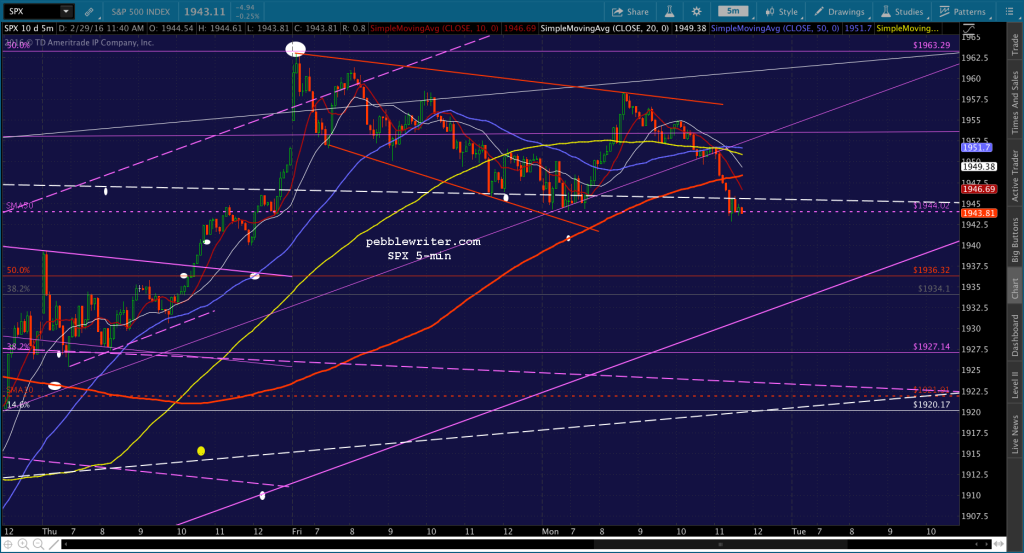This screenshot has width=1024, height=553.
Task: Open chart settings gear icon
Action: 697,12
